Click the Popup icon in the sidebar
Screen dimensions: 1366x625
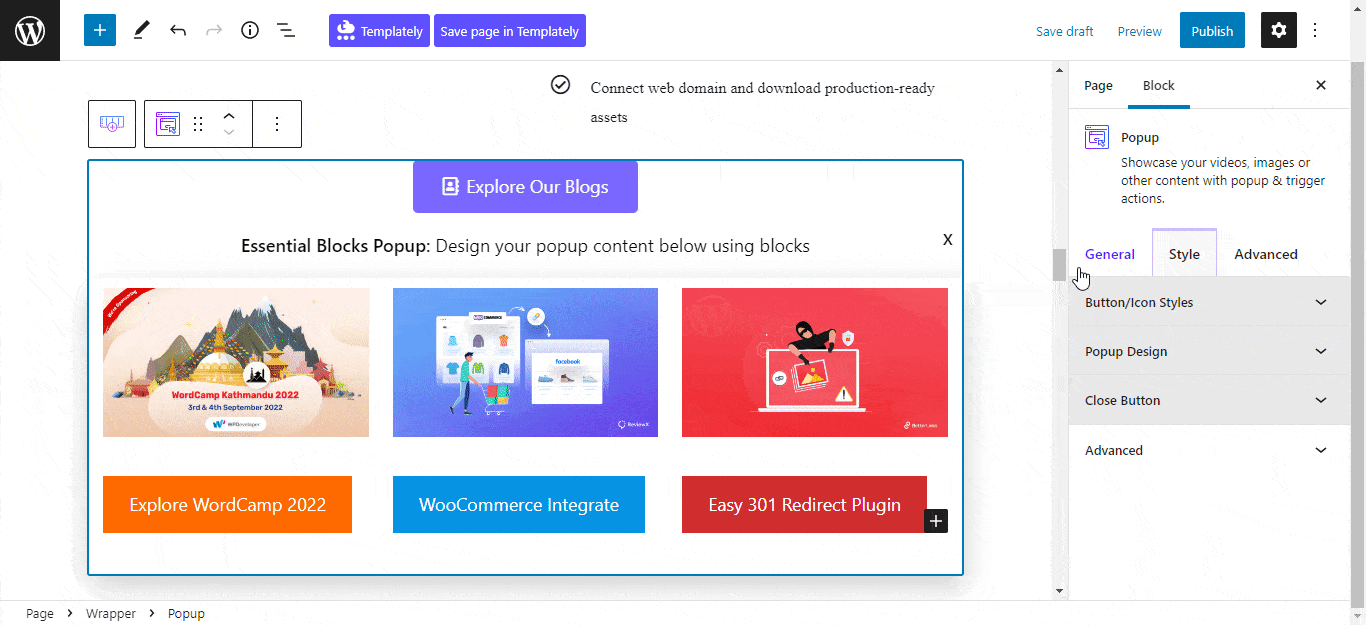1097,138
